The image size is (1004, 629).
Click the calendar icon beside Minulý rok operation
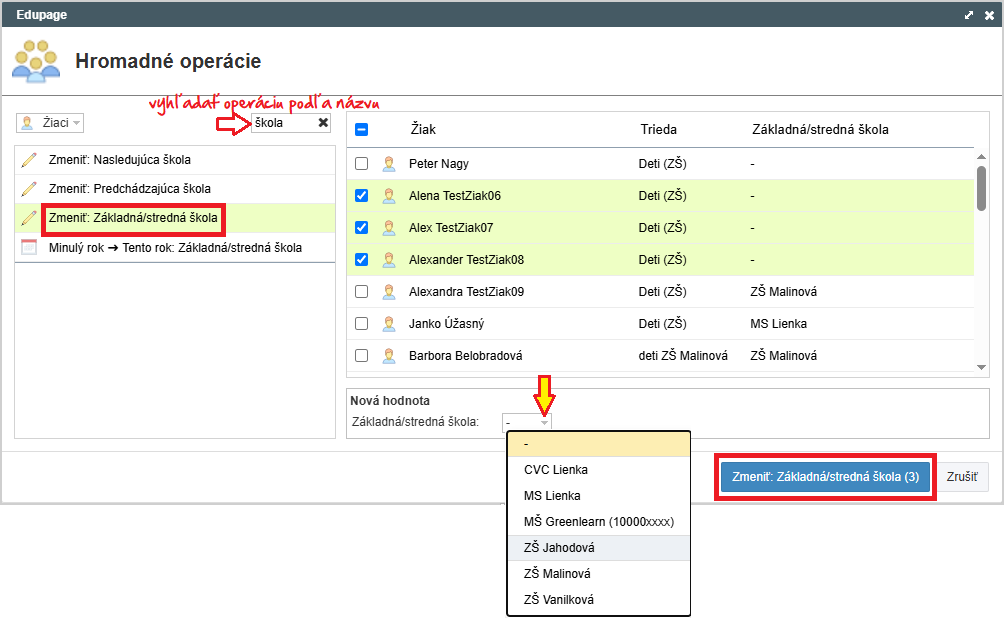click(x=29, y=247)
